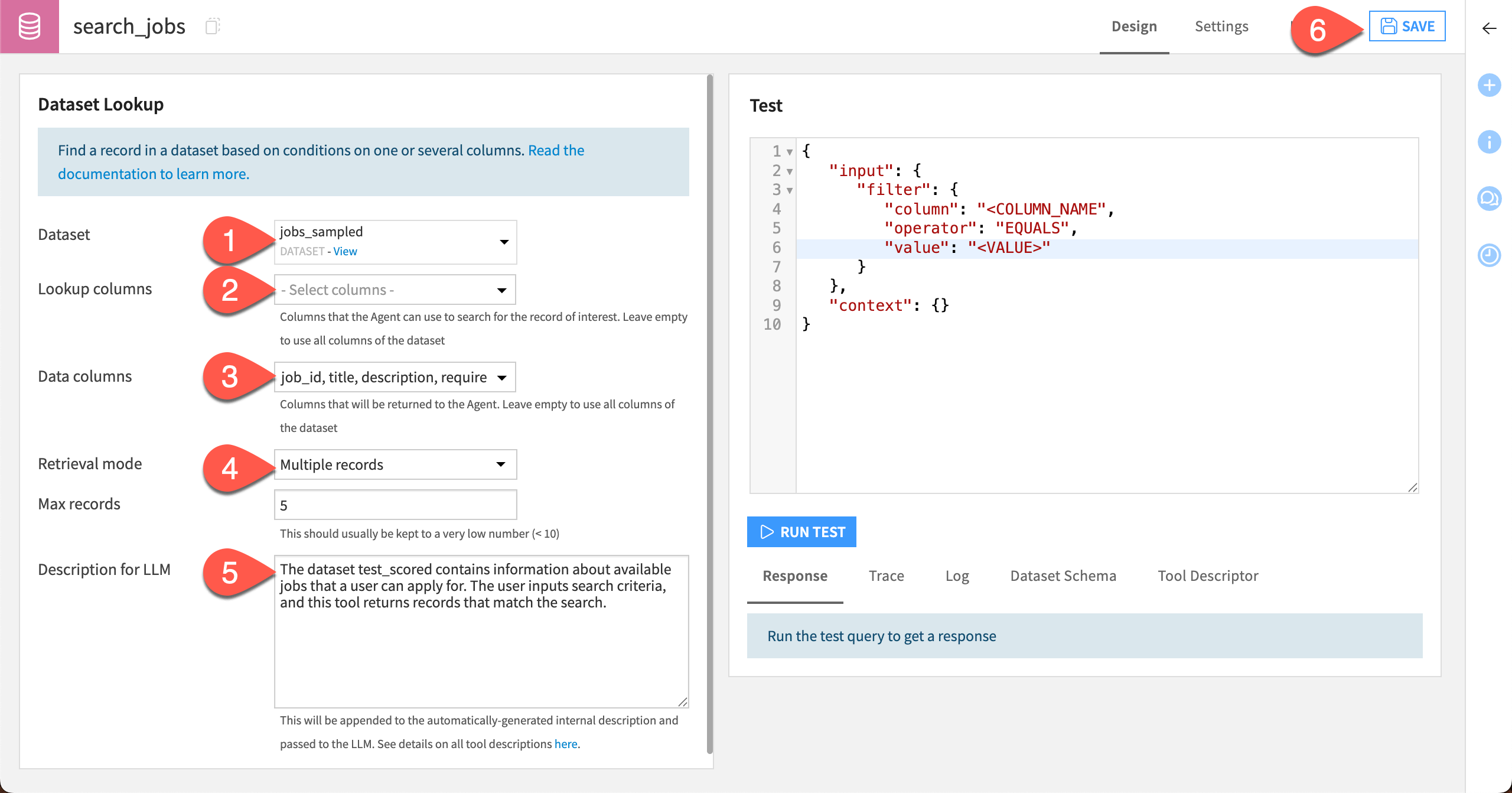Open the discussions icon in the sidebar
Viewport: 1512px width, 793px height.
[x=1489, y=199]
